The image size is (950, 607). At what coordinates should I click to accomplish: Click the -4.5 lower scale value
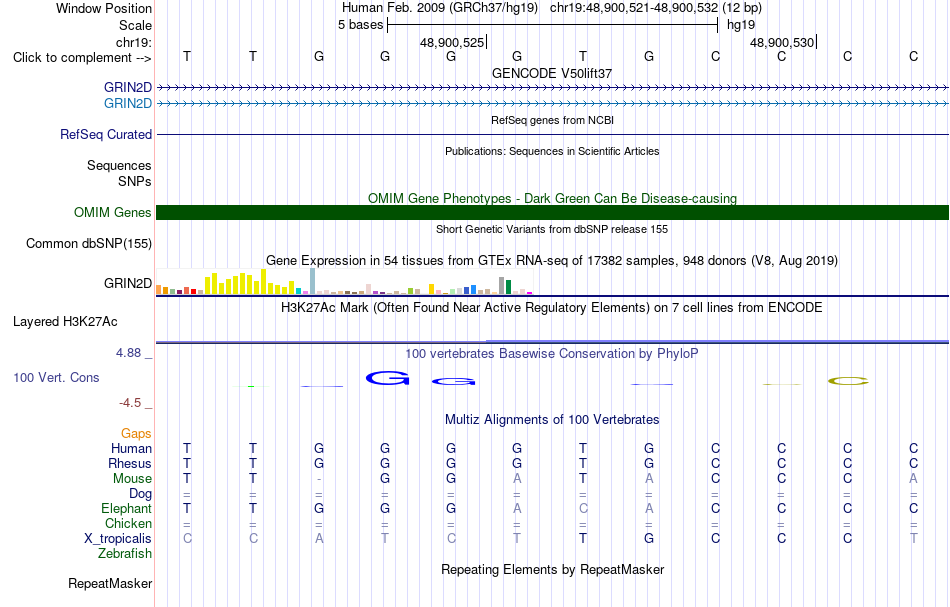(130, 403)
